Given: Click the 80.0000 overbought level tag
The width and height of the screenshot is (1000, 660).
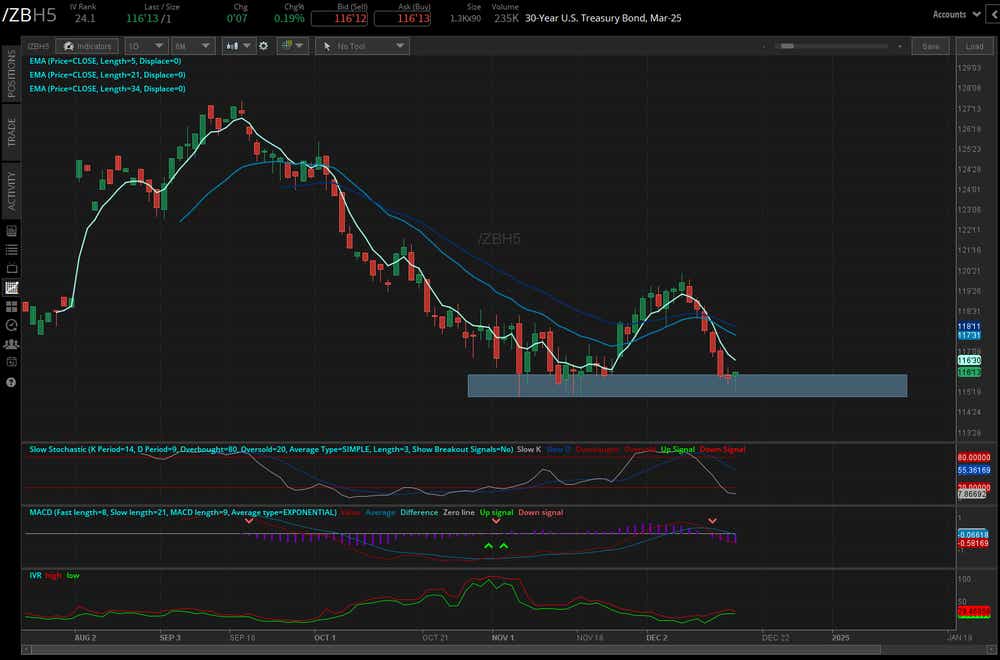Looking at the screenshot, I should point(973,458).
